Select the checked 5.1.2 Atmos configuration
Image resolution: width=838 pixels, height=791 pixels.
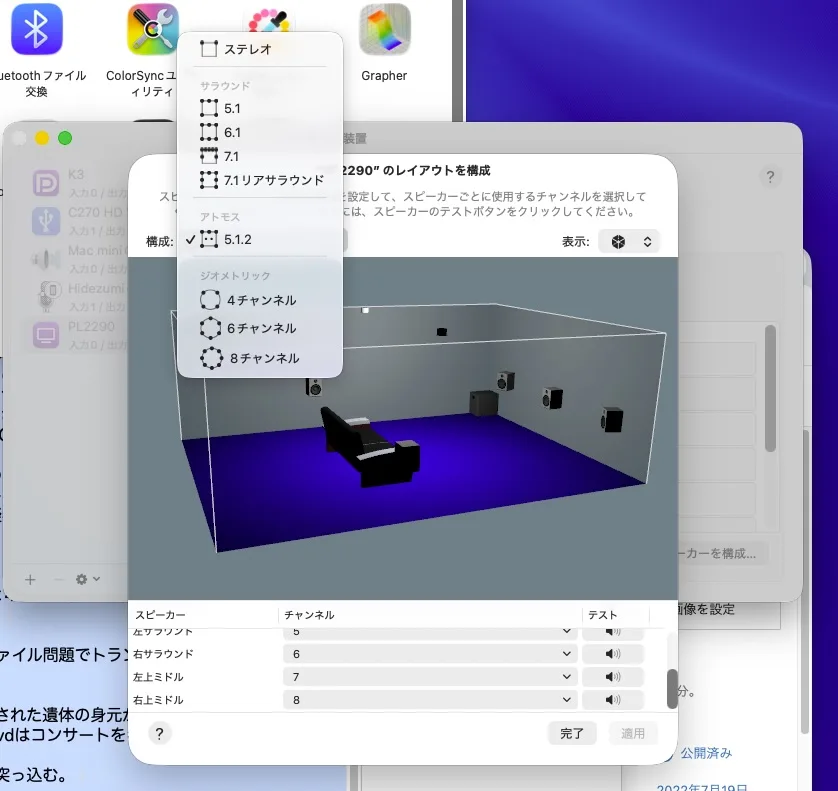click(238, 240)
